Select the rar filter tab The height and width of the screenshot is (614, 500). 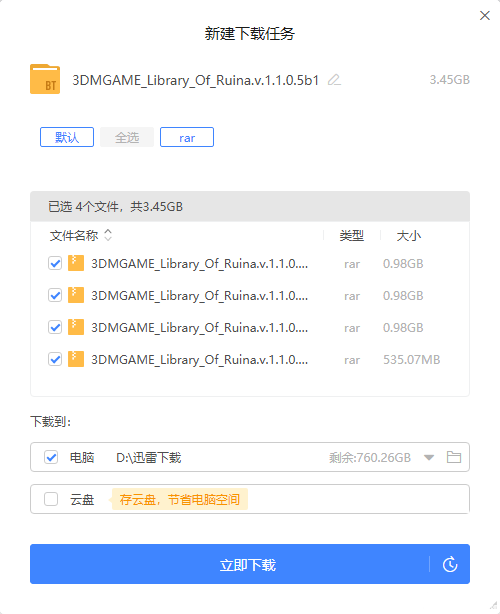(187, 137)
